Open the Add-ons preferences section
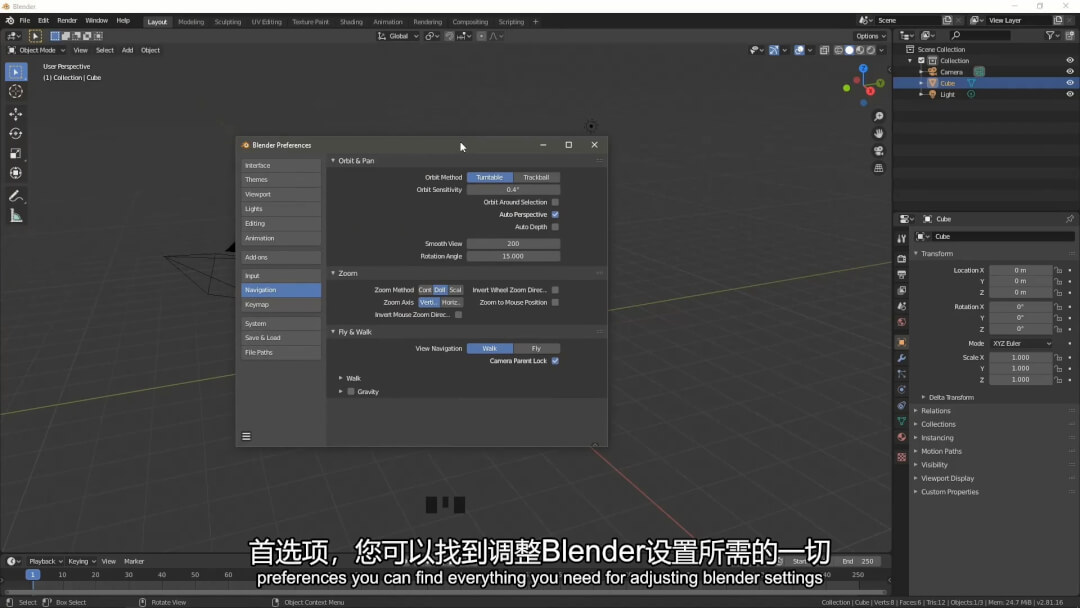 click(x=281, y=258)
